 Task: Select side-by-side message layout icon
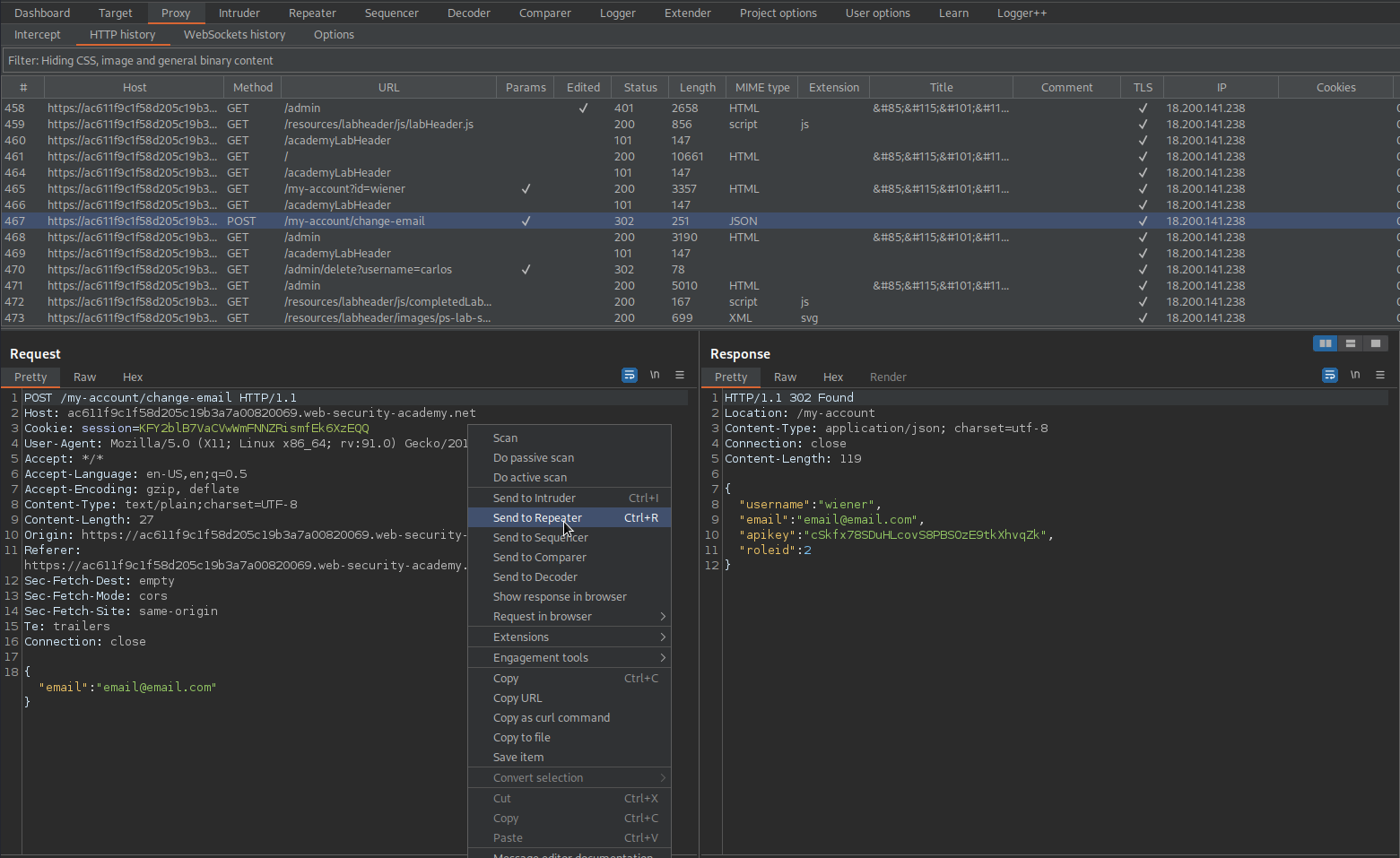(1325, 343)
